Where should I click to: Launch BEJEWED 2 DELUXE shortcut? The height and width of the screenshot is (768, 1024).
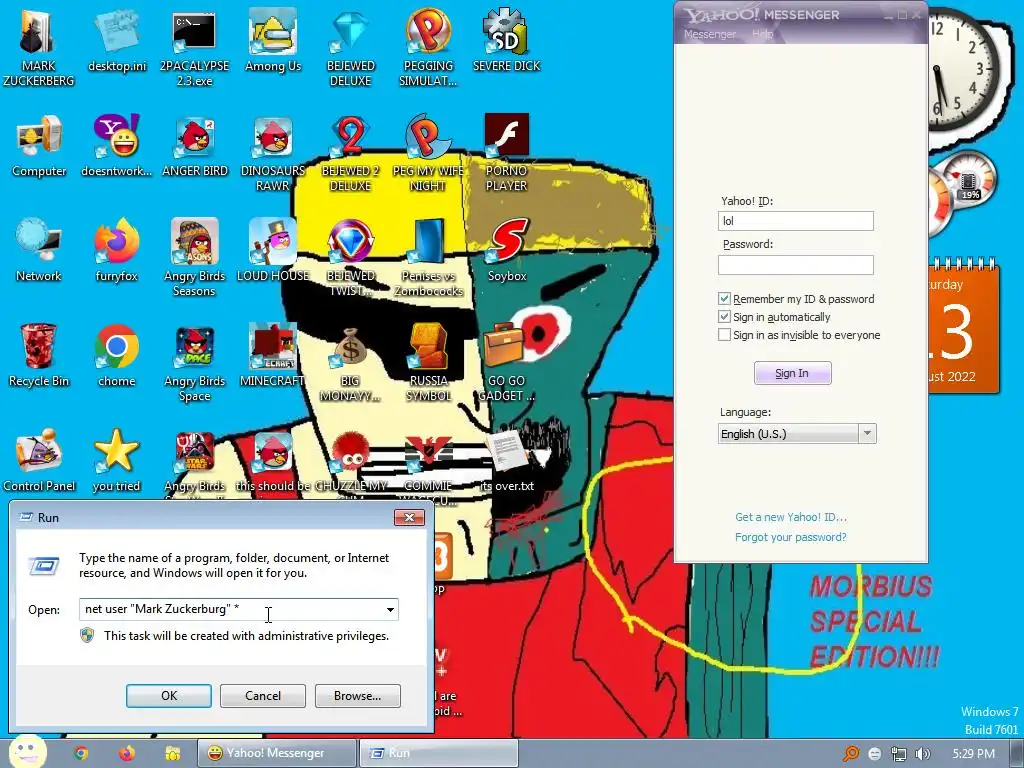[x=351, y=153]
